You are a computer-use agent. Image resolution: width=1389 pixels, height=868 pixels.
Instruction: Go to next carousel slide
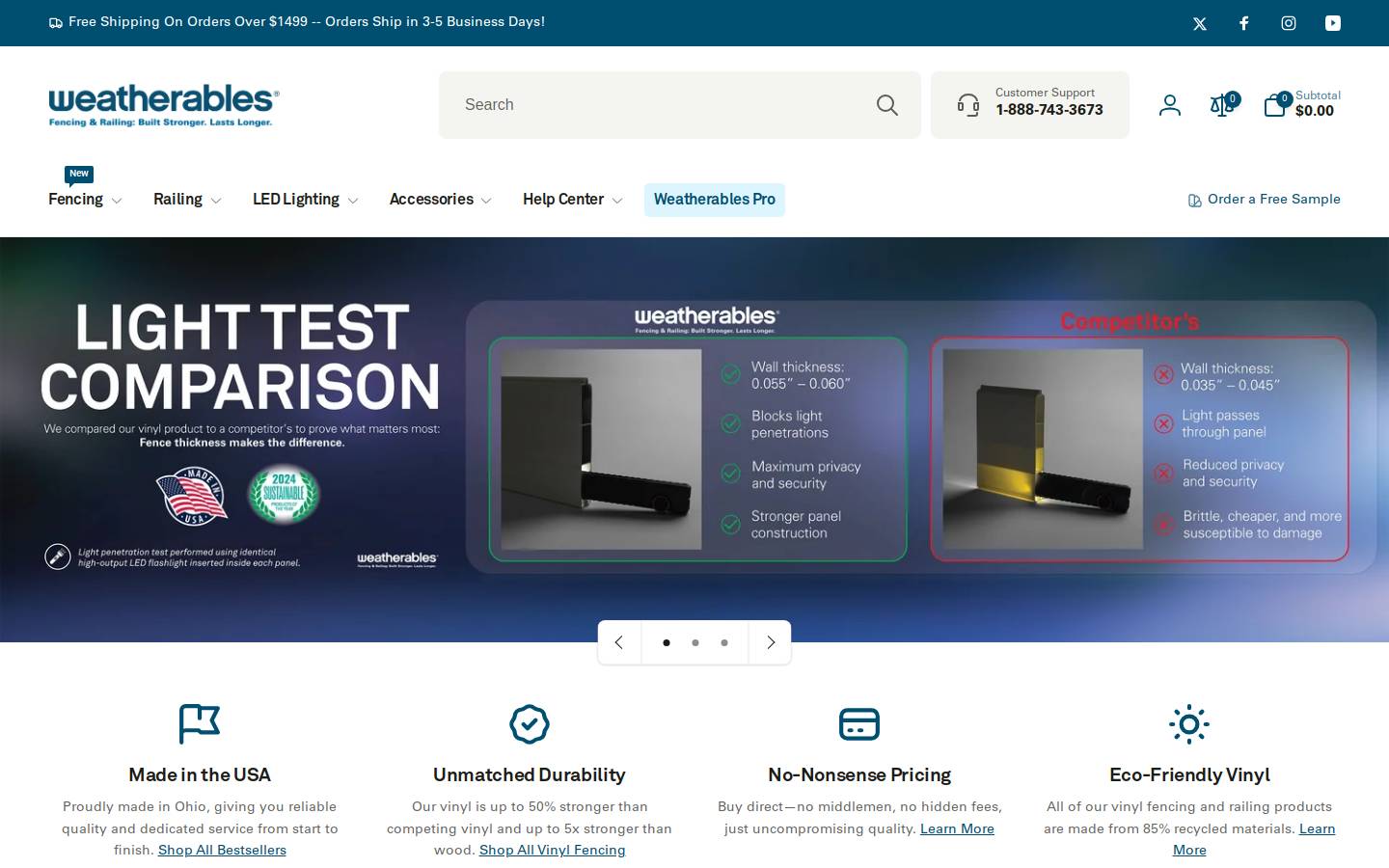pos(770,642)
